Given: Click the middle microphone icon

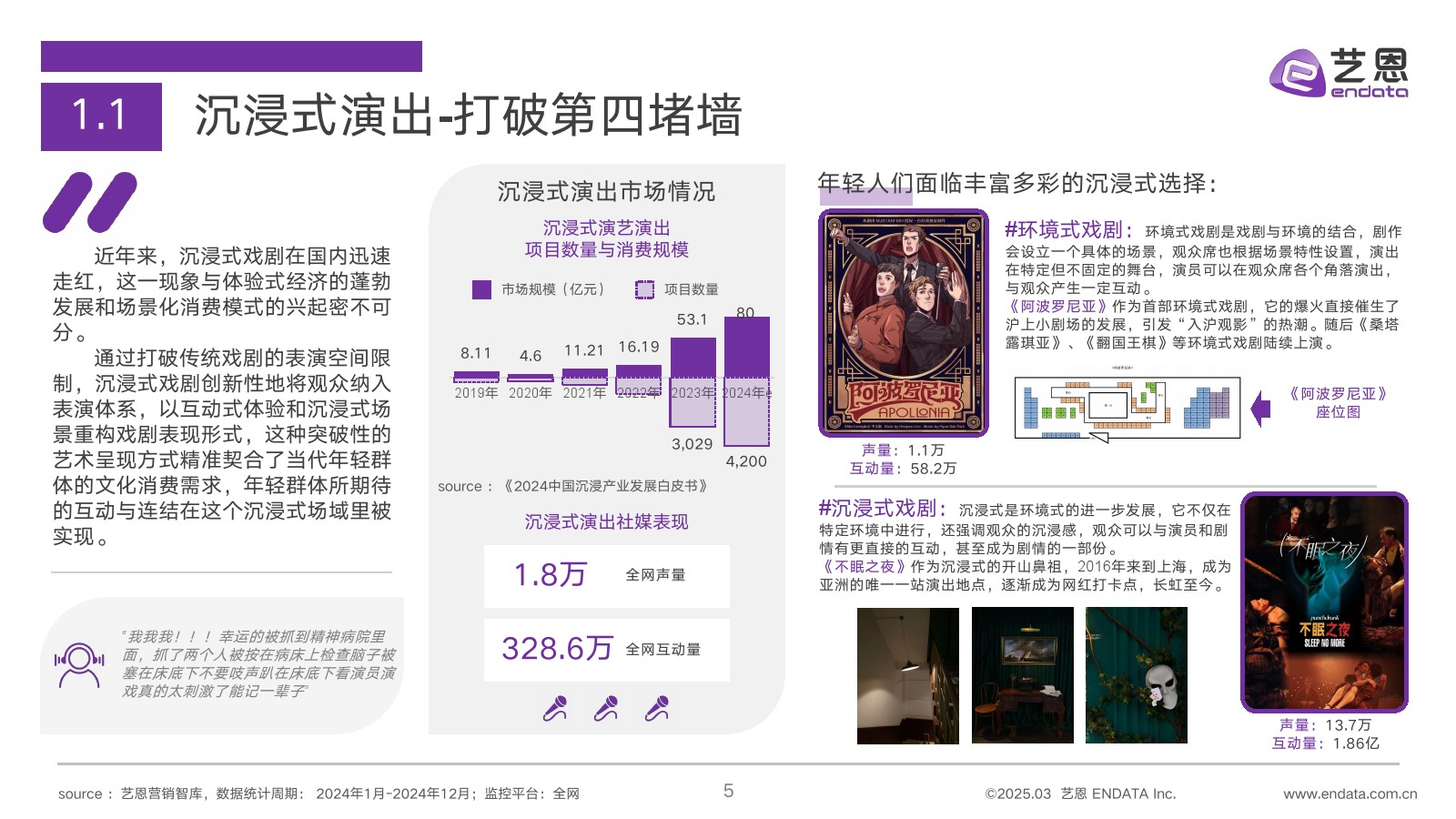Looking at the screenshot, I should [606, 708].
